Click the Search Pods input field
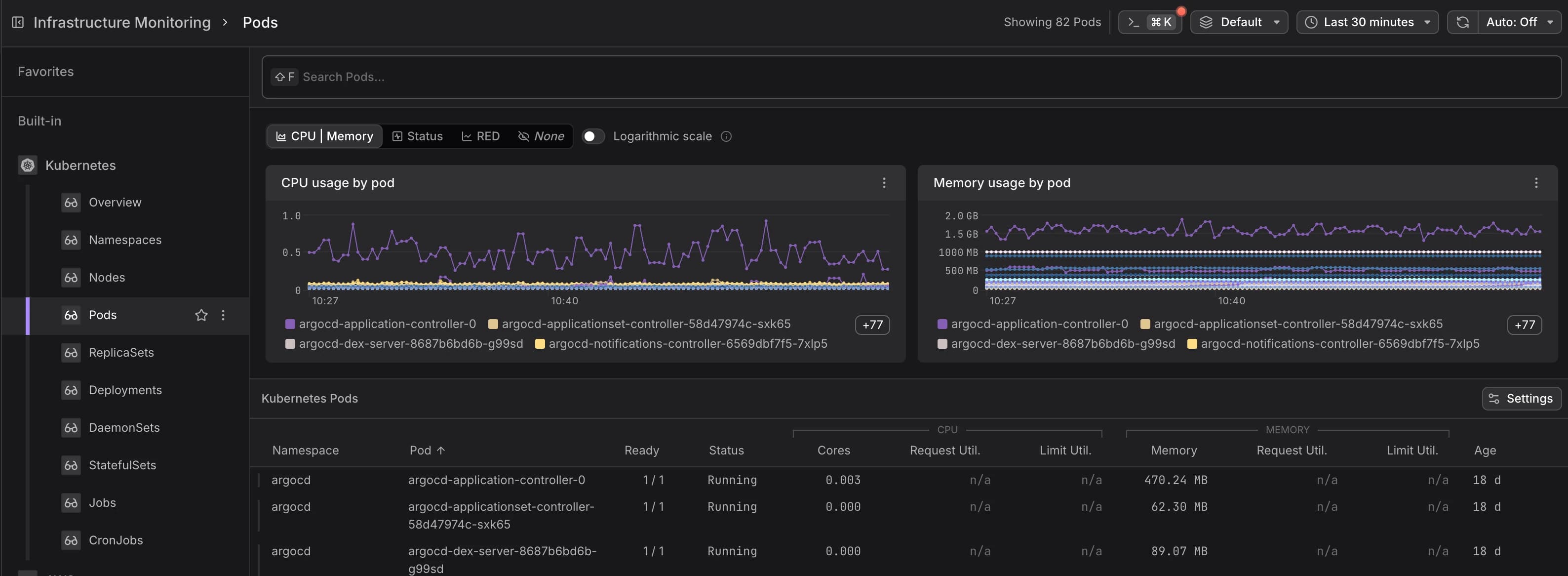Image resolution: width=1568 pixels, height=576 pixels. 911,78
